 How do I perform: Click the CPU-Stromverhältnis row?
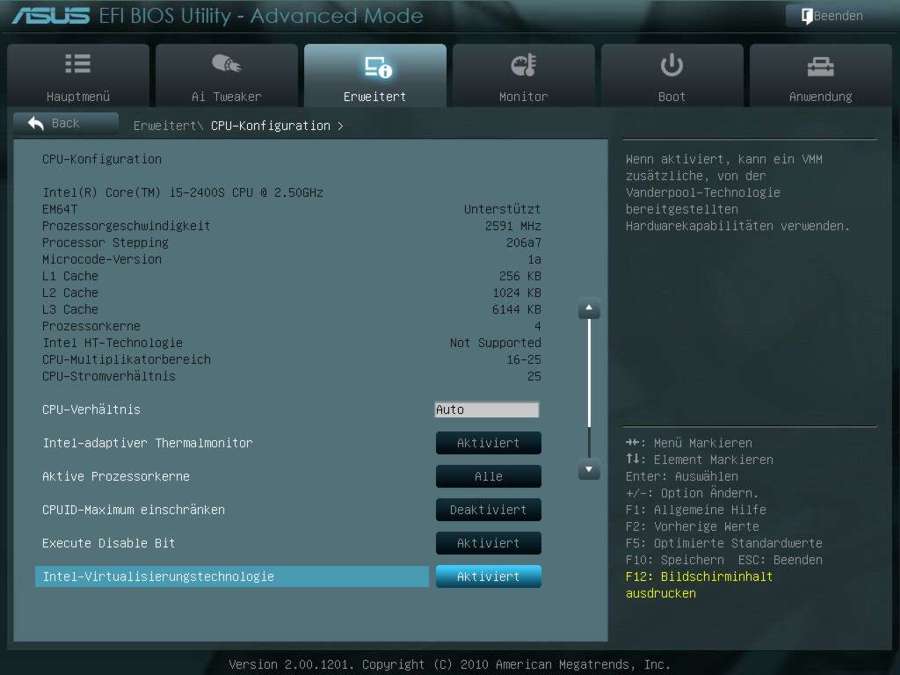point(292,376)
